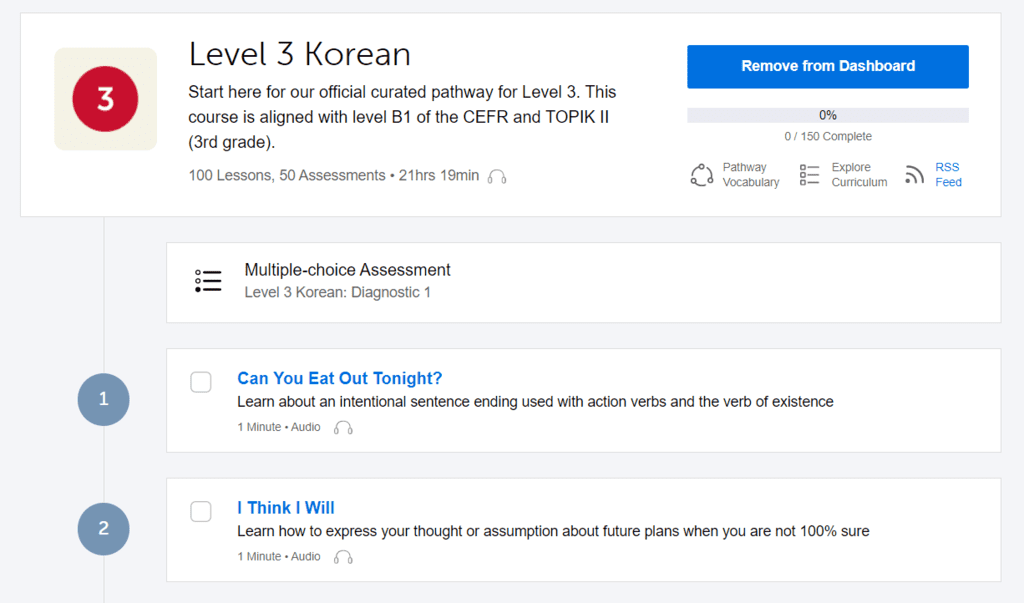
Task: Mark Can You Eat Out Tonight as complete
Action: (200, 382)
